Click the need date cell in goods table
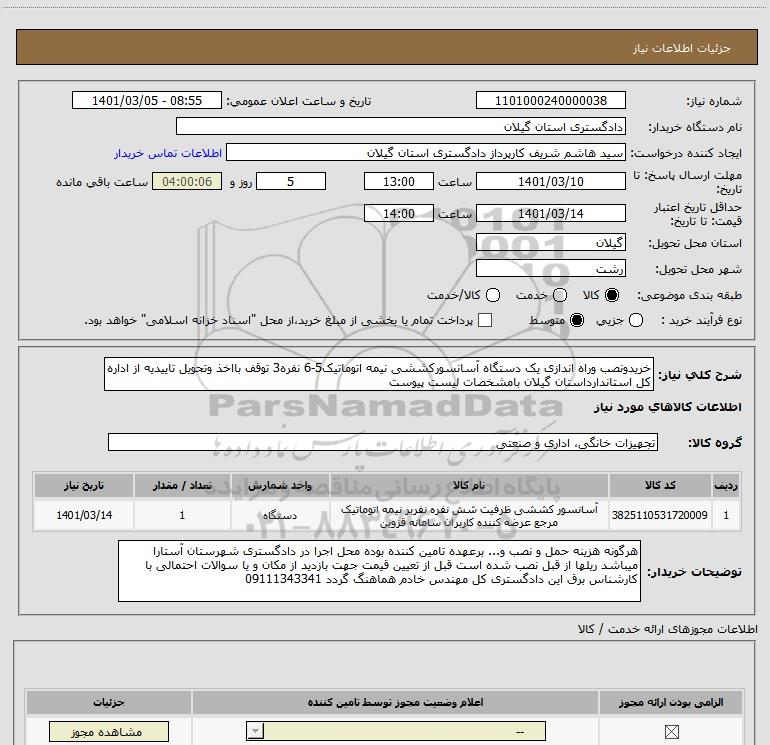This screenshot has height=745, width=770. tap(84, 515)
